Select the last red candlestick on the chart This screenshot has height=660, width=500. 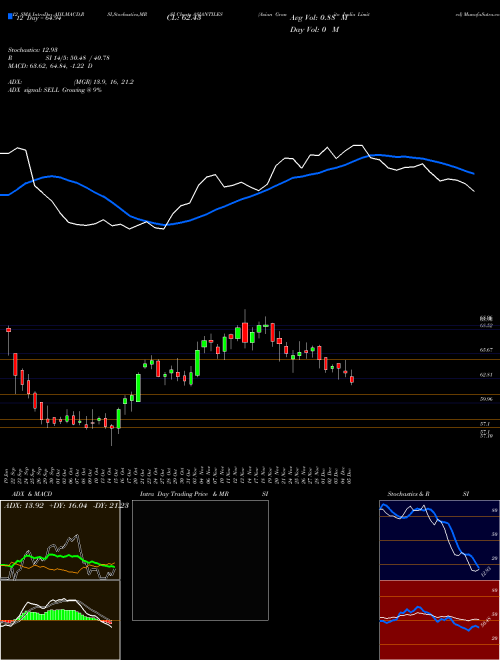(x=352, y=379)
